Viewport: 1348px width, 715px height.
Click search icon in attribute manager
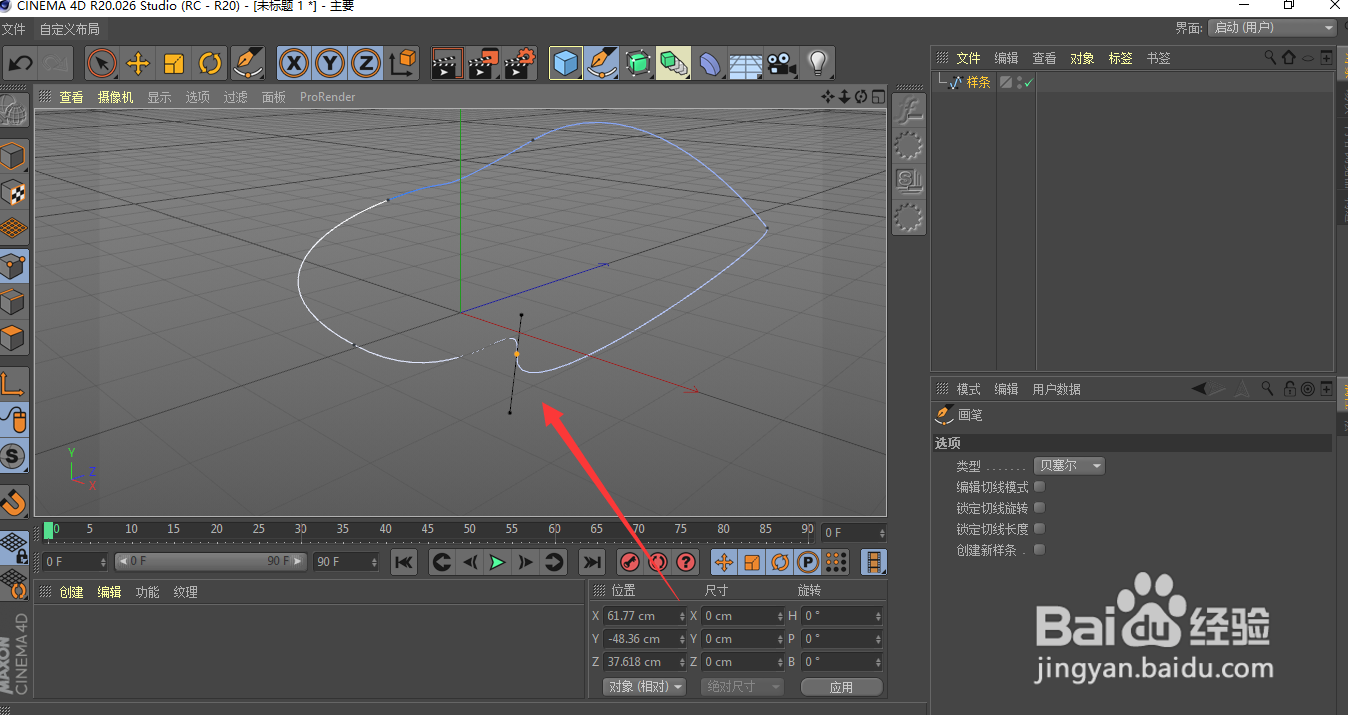[1267, 388]
